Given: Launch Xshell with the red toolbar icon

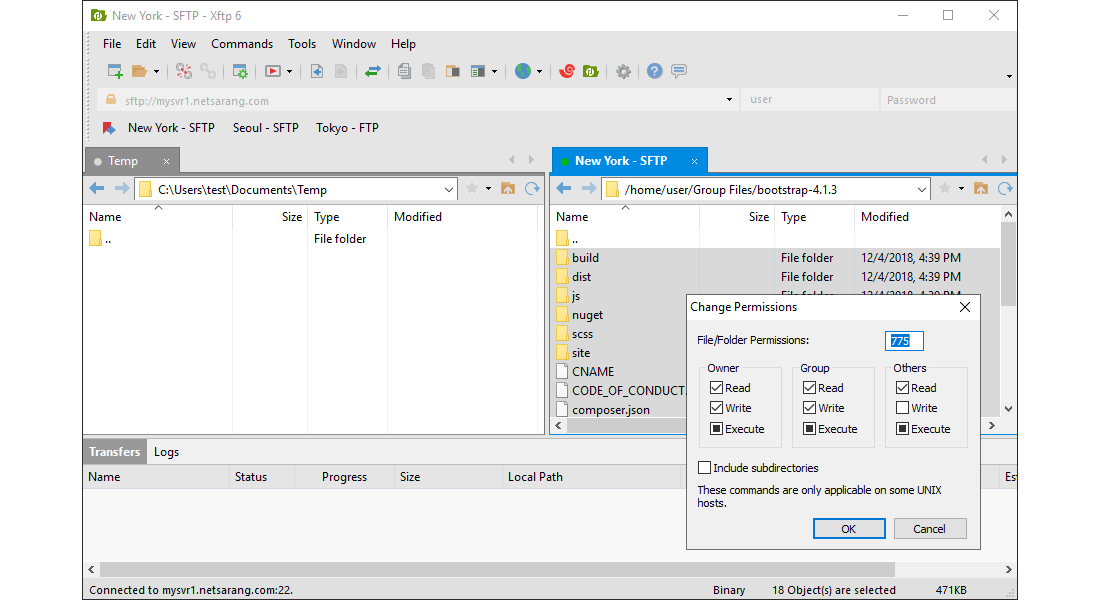Looking at the screenshot, I should point(565,72).
